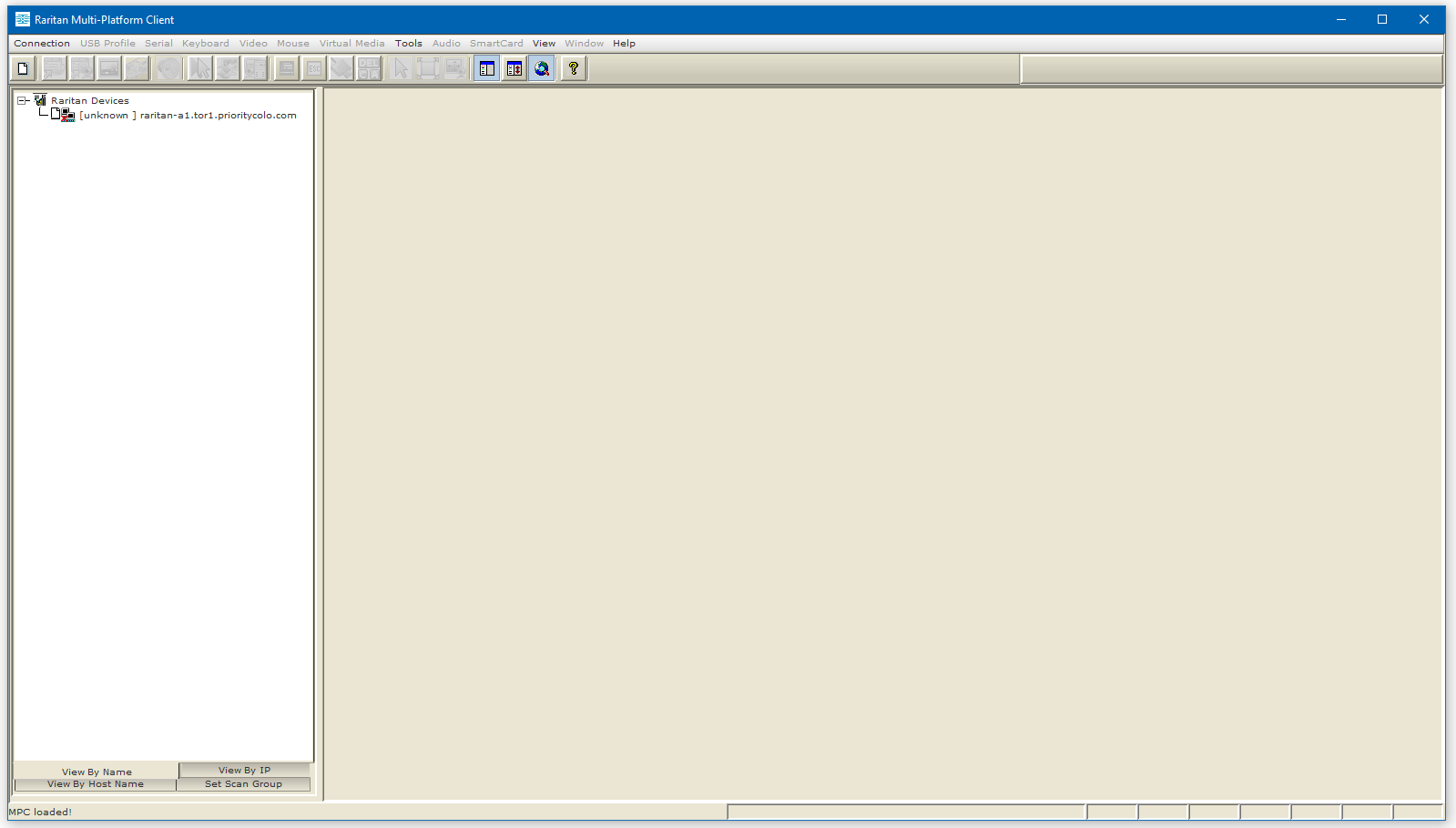
Task: Minimize the Raritan Multi-Platform Client window
Action: (x=1341, y=19)
